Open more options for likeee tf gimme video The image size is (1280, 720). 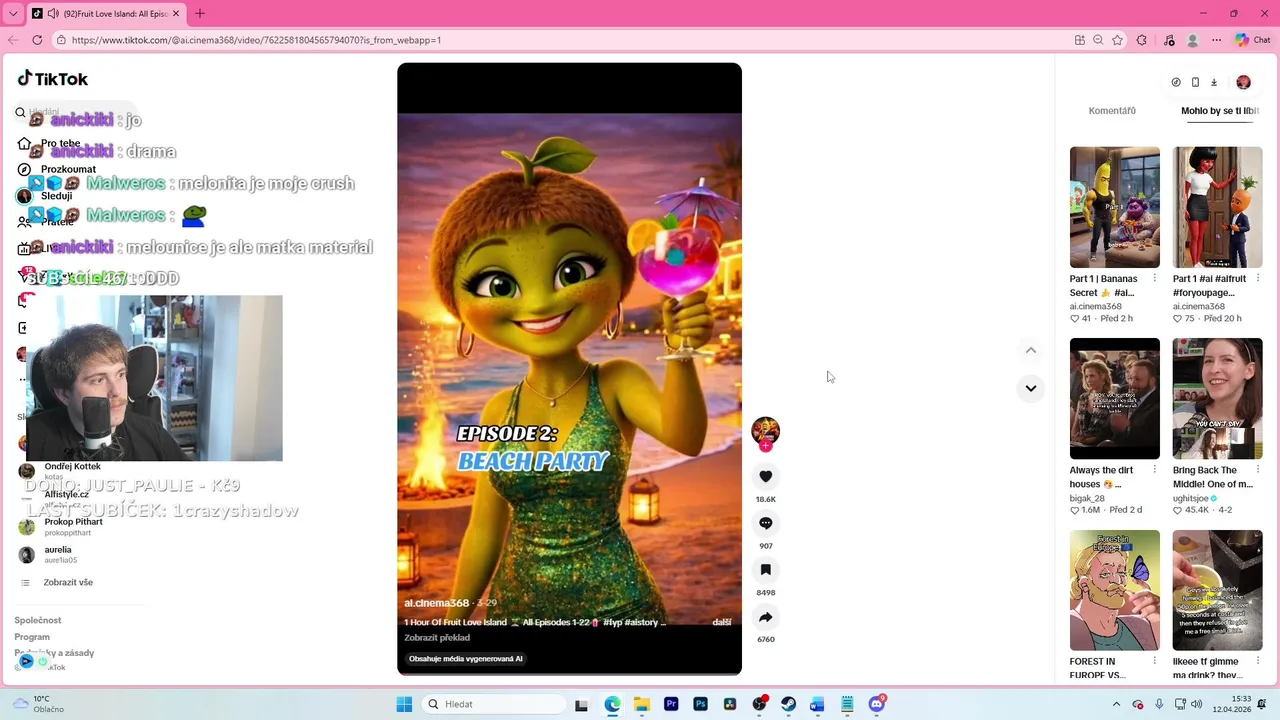(1257, 661)
